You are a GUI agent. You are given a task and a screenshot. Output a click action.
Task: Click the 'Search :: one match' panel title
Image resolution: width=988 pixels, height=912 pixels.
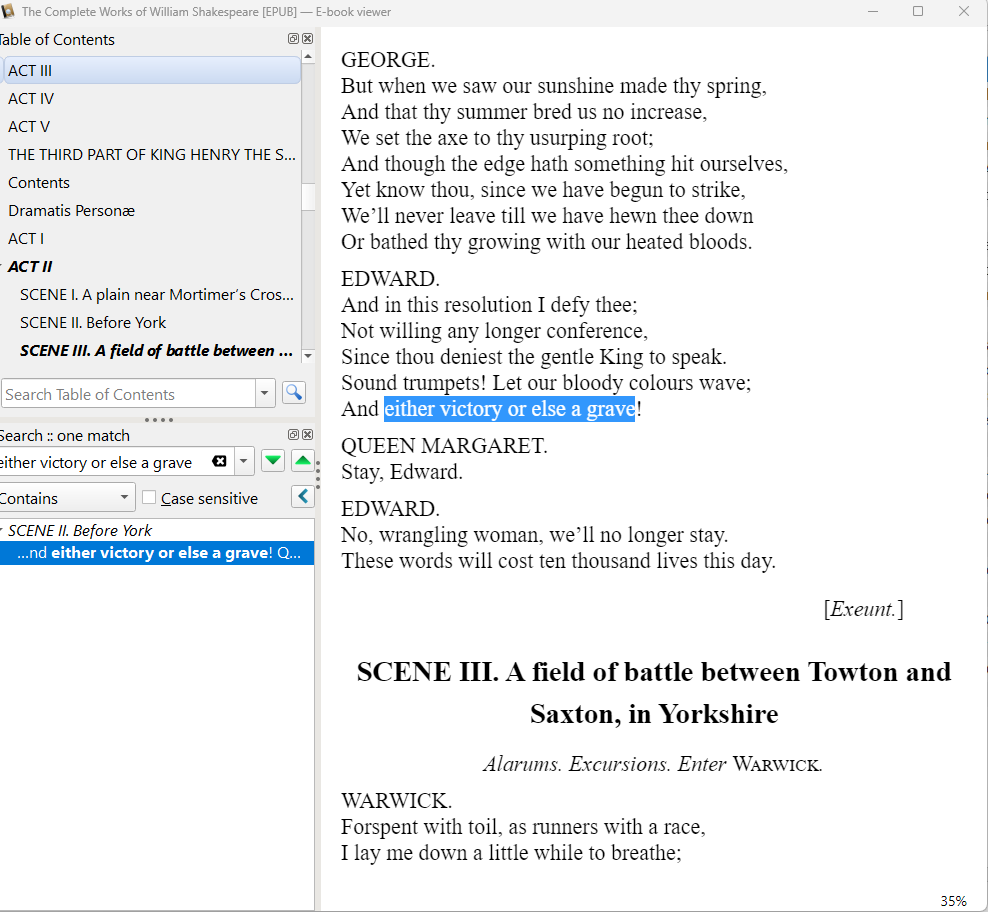(65, 436)
